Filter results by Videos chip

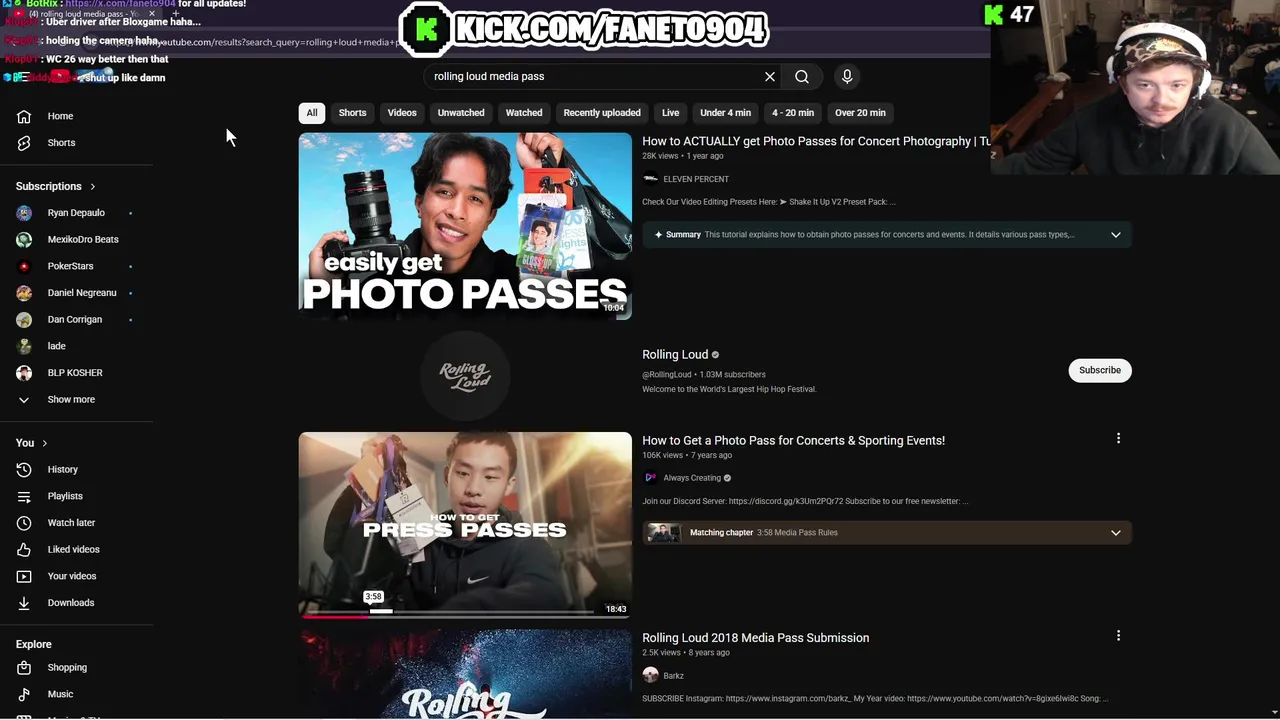(x=402, y=113)
